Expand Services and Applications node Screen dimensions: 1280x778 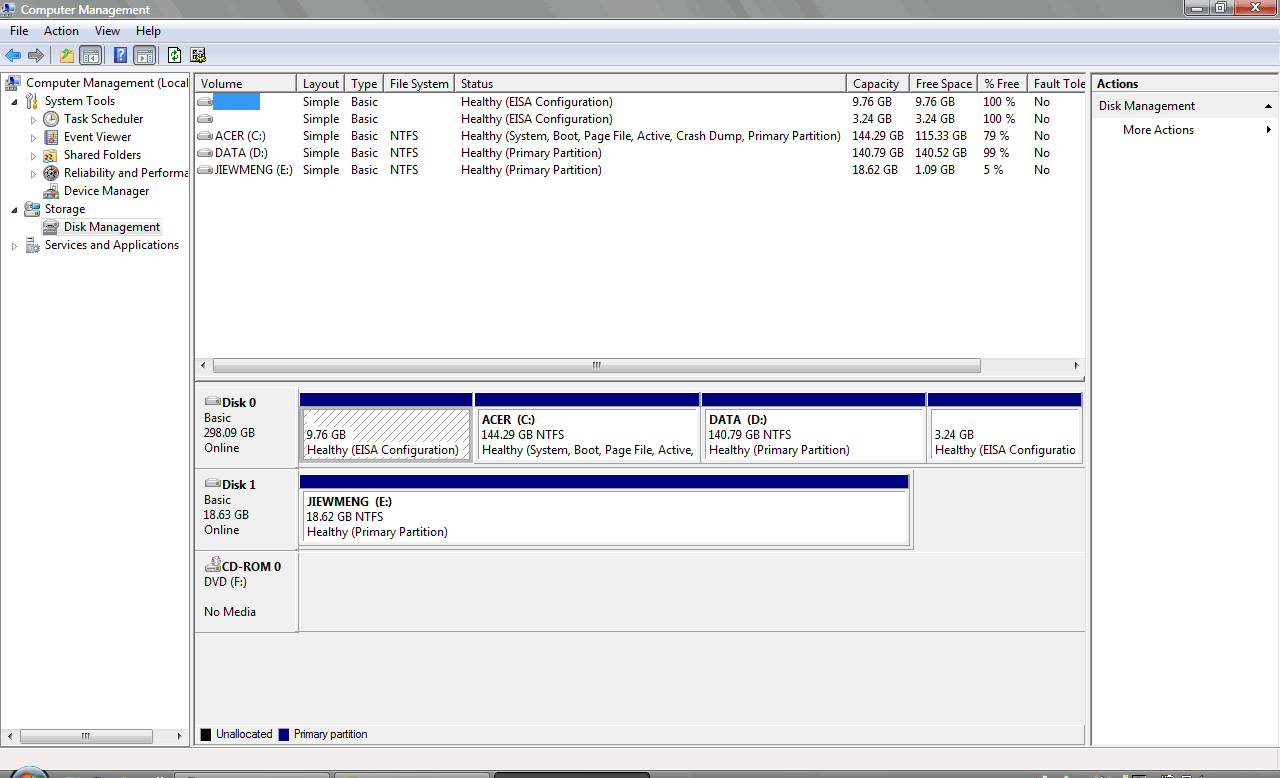[14, 246]
